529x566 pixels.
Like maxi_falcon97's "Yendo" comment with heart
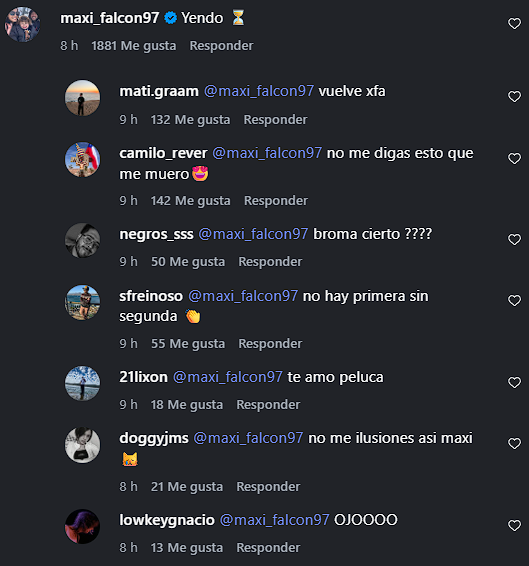coord(514,23)
